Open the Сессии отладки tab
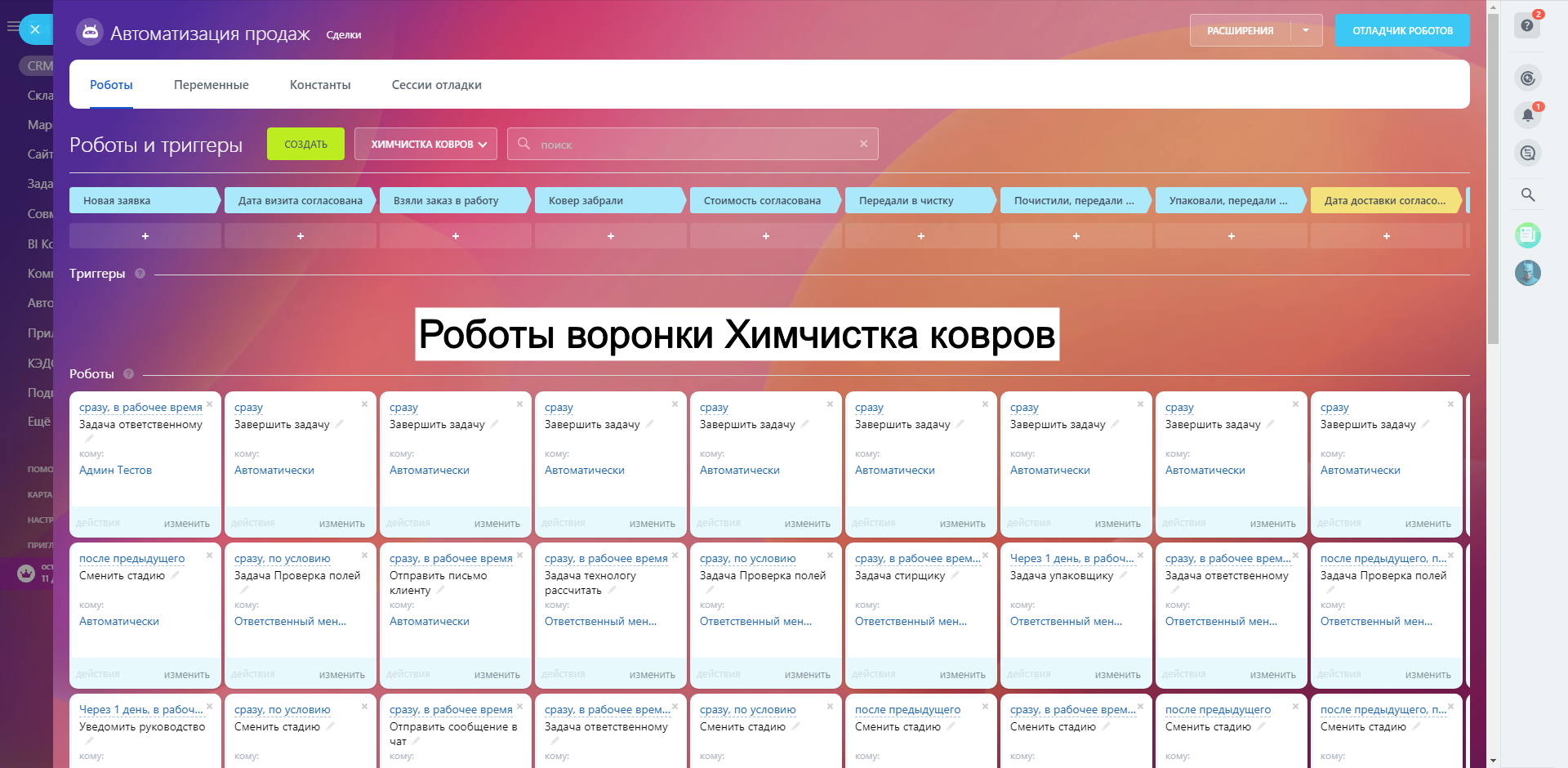The width and height of the screenshot is (1568, 768). (x=436, y=85)
